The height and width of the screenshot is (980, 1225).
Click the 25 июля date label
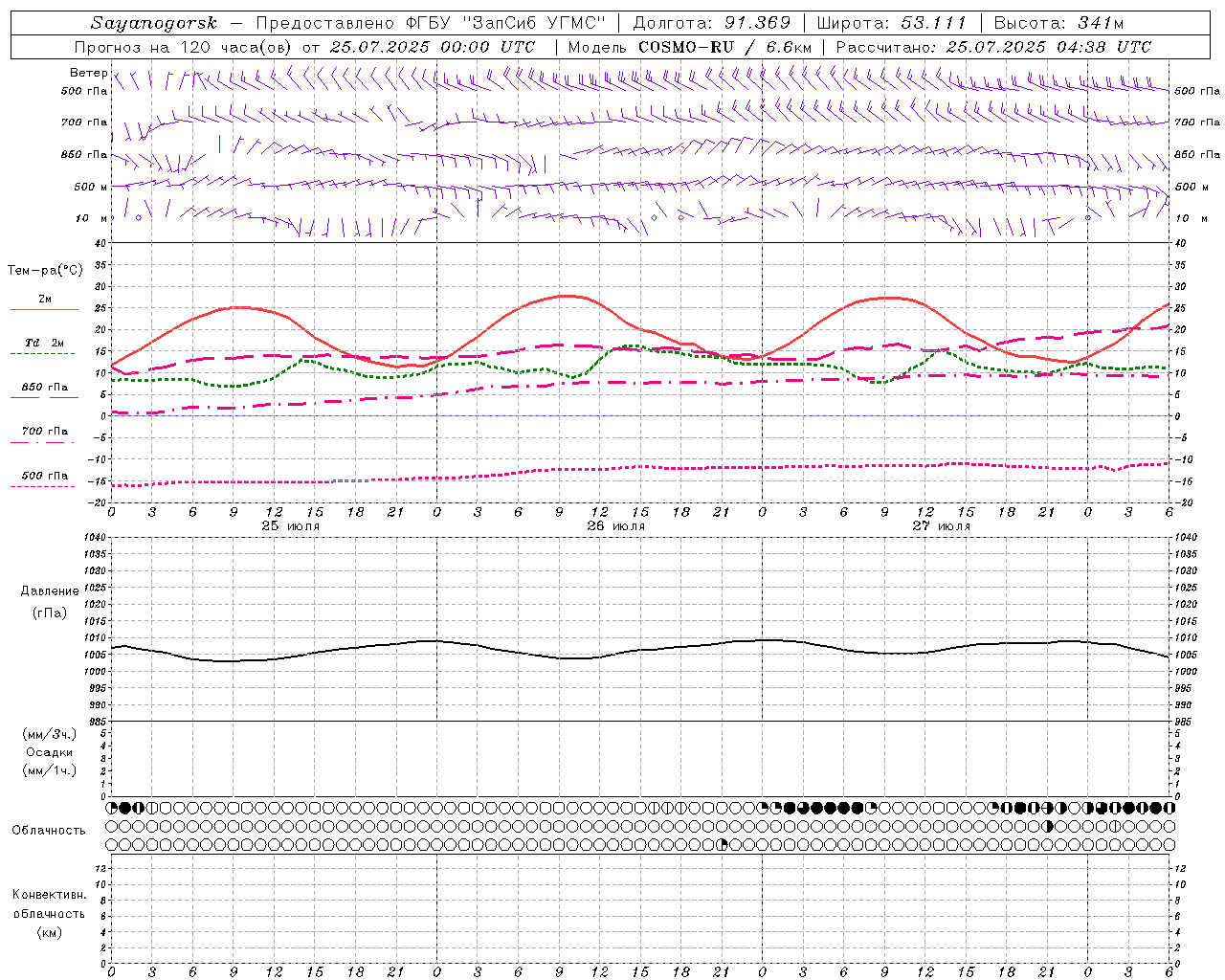point(291,526)
